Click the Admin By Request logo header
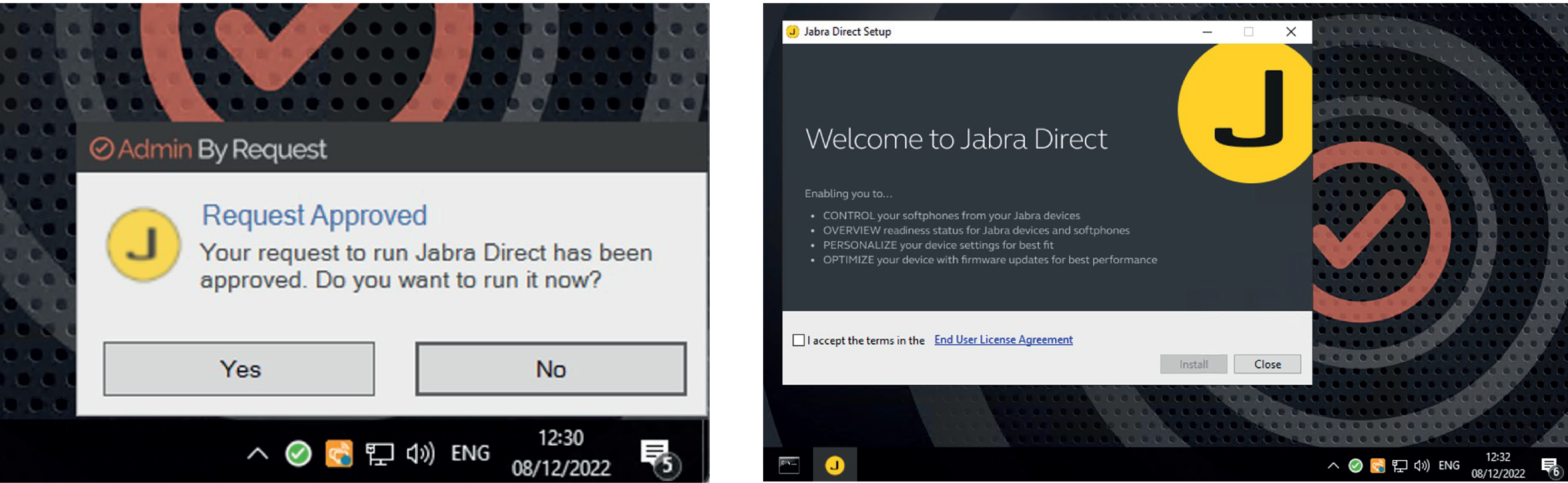 pyautogui.click(x=208, y=149)
